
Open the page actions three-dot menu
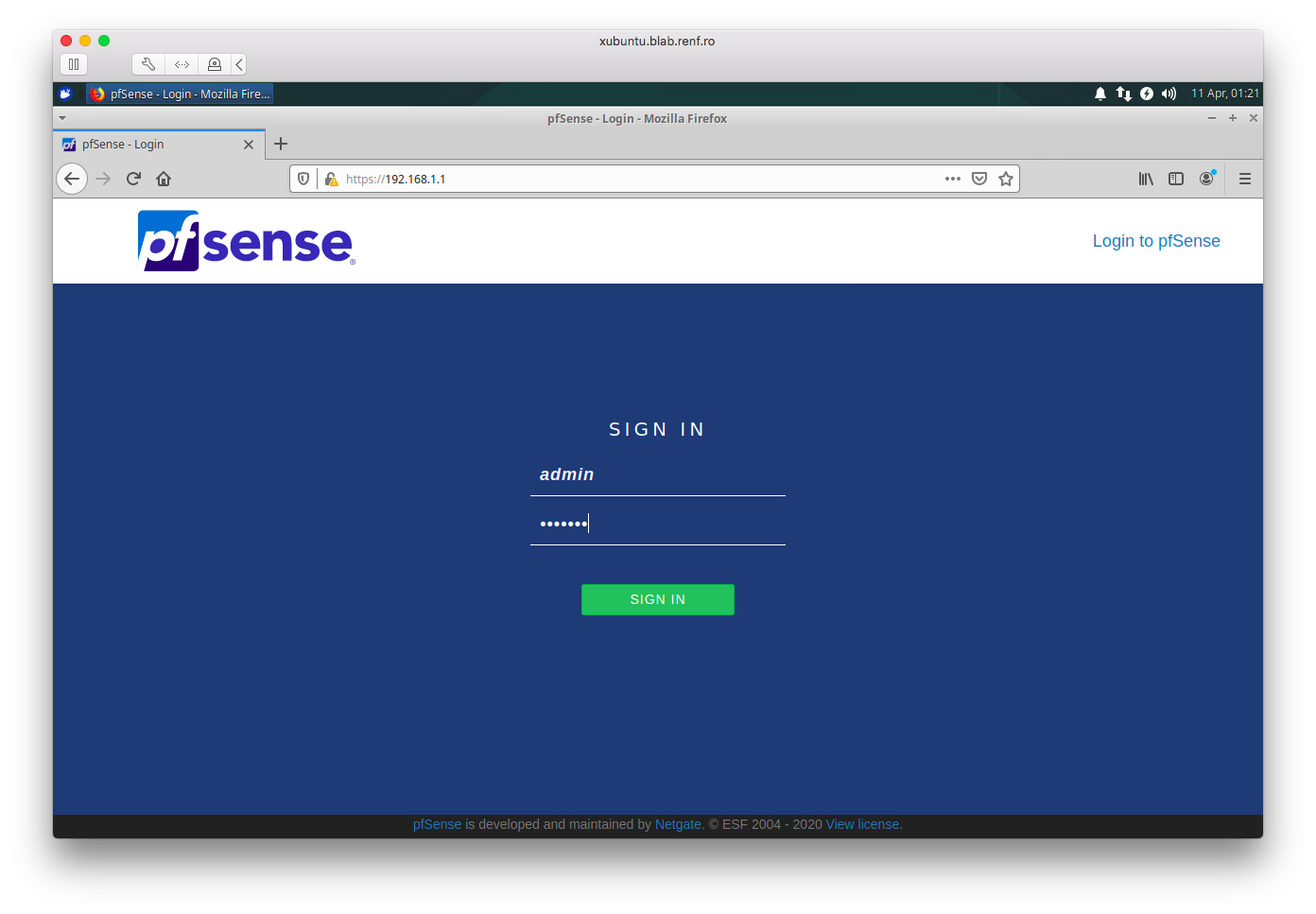pos(953,179)
